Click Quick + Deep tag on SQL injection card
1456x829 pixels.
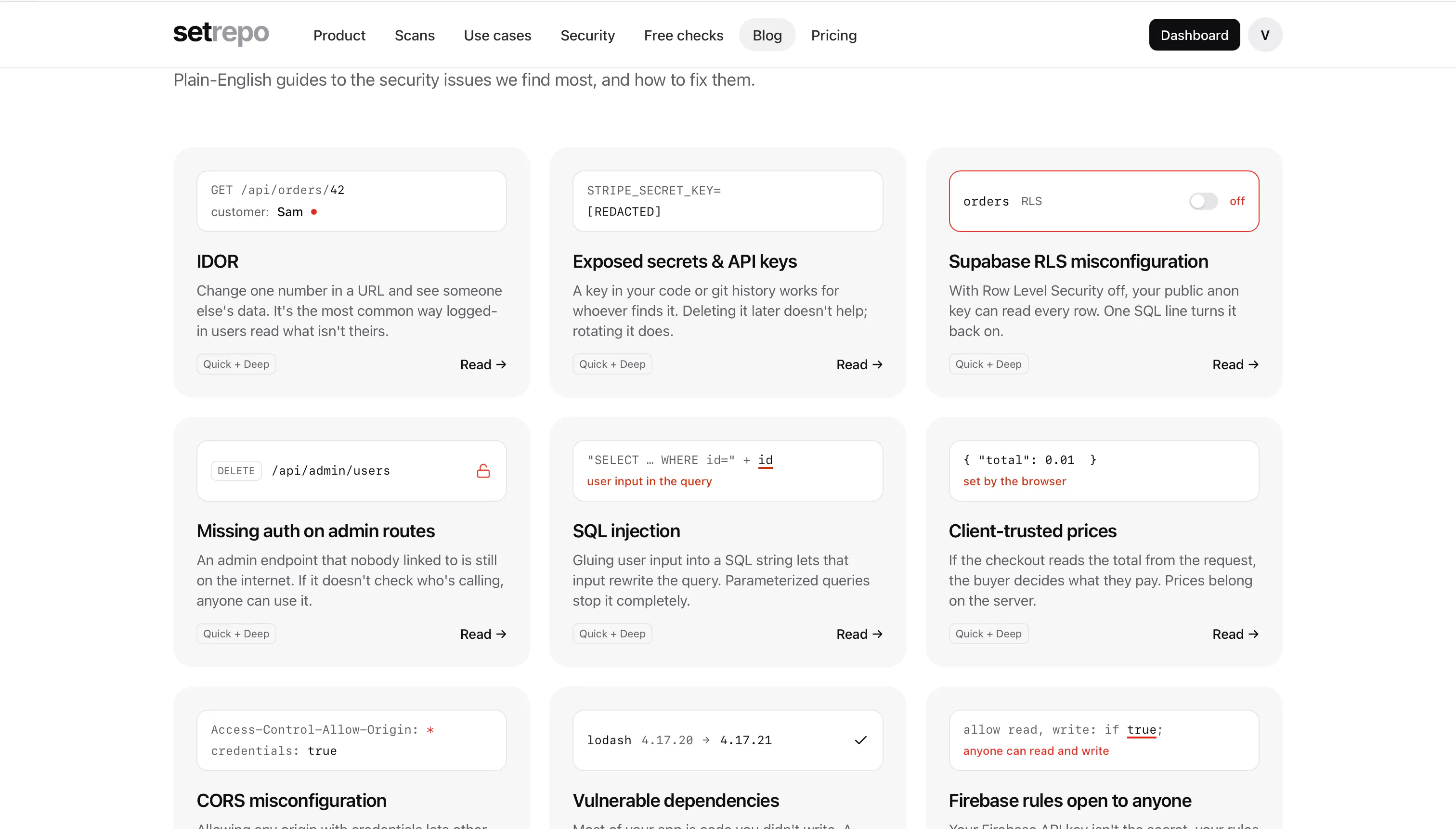[612, 634]
